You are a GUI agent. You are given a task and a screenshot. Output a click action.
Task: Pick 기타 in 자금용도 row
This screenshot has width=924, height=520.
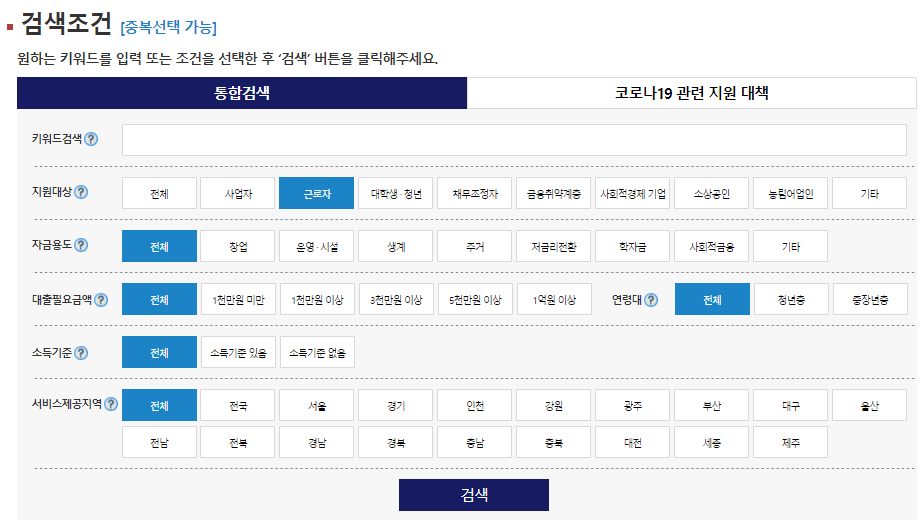click(791, 246)
